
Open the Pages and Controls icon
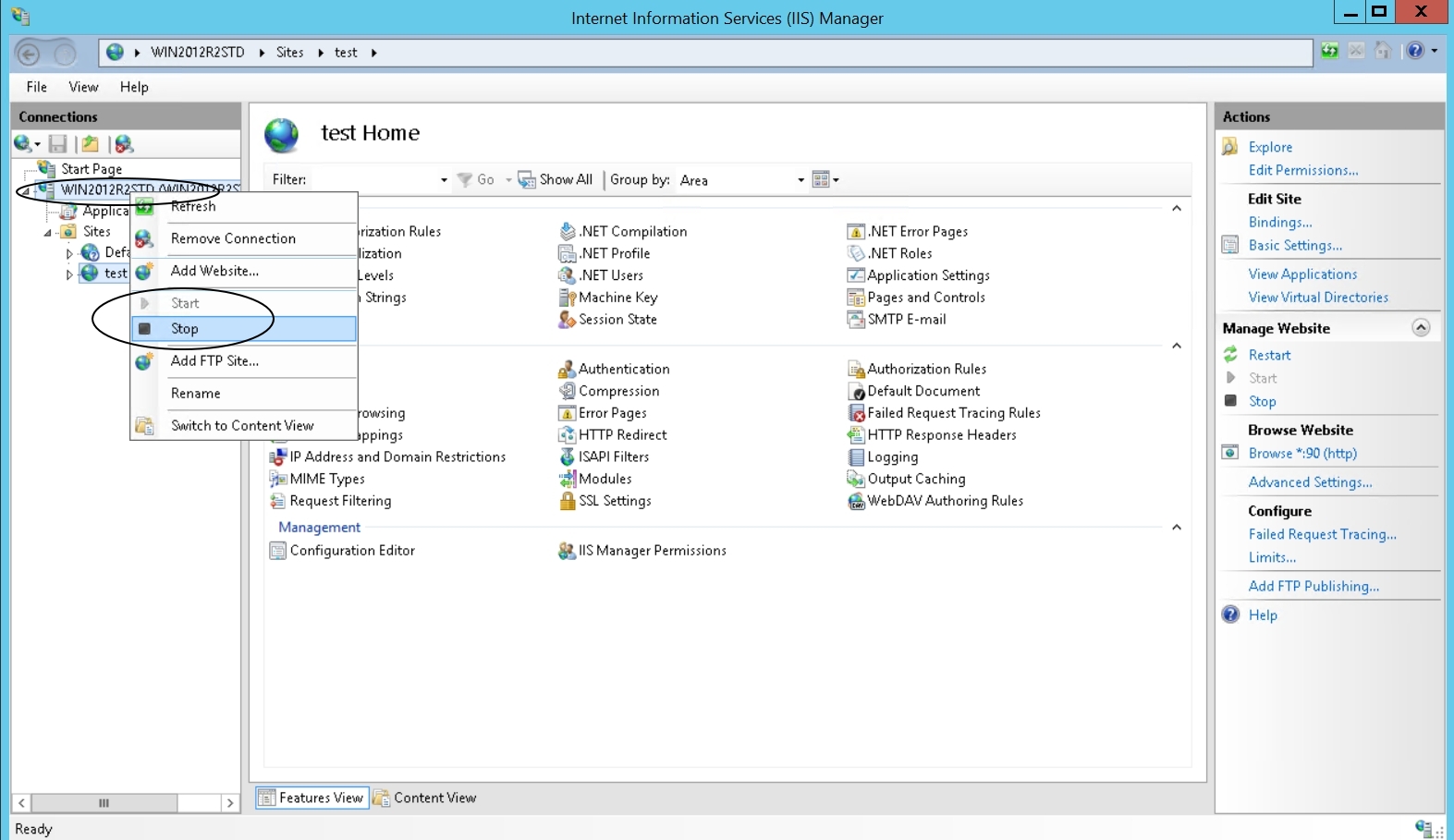pos(856,298)
